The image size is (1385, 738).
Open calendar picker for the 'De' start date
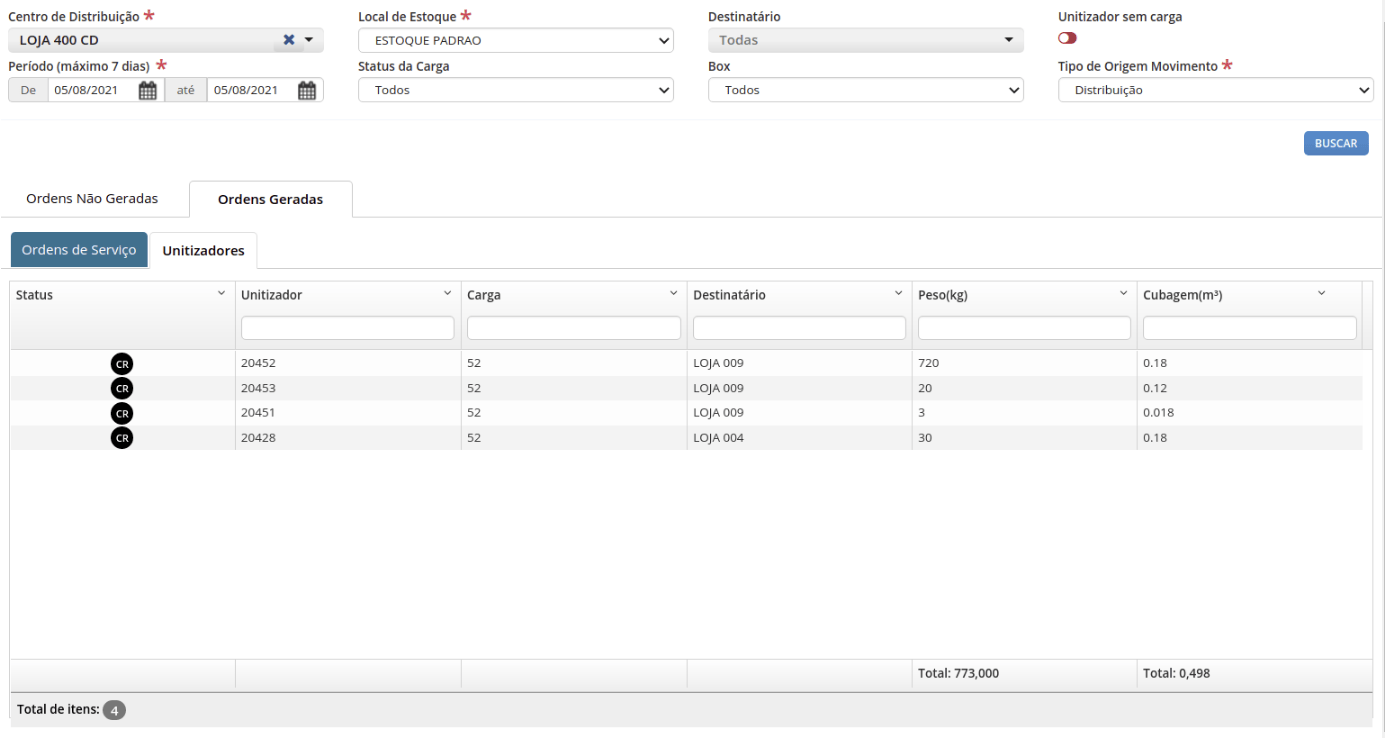(x=148, y=90)
